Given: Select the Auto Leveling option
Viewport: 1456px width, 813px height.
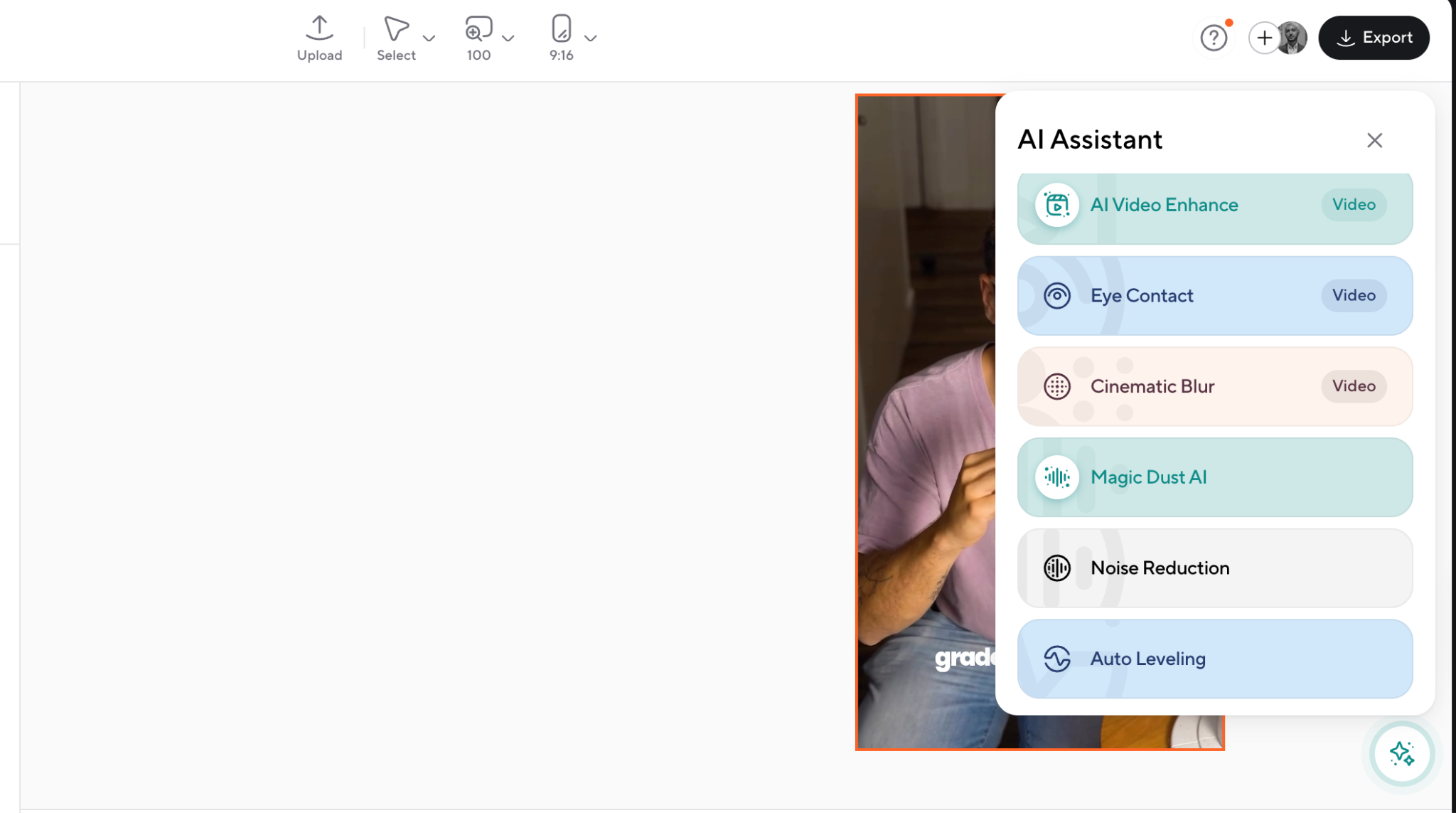Looking at the screenshot, I should click(1214, 659).
